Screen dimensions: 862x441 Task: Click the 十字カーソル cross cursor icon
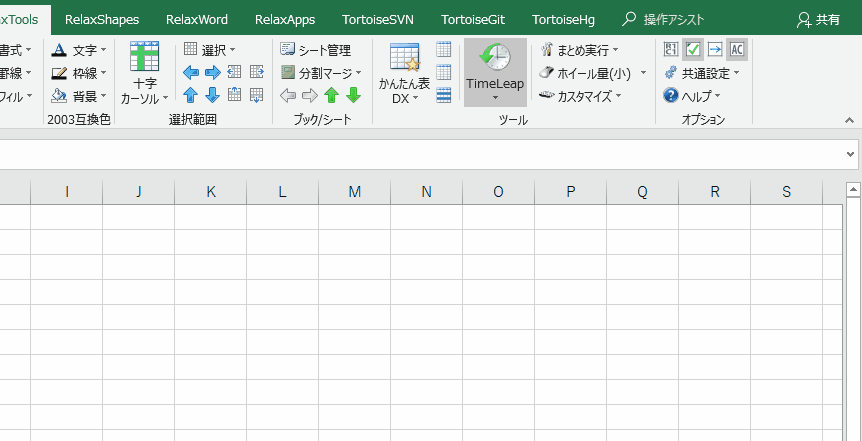pyautogui.click(x=145, y=56)
